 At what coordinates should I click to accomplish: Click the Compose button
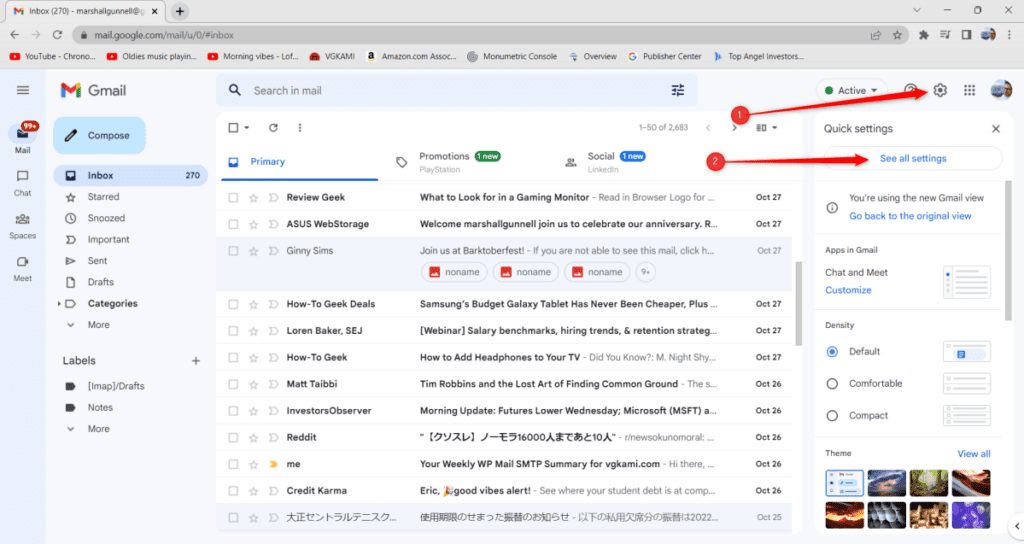[99, 135]
